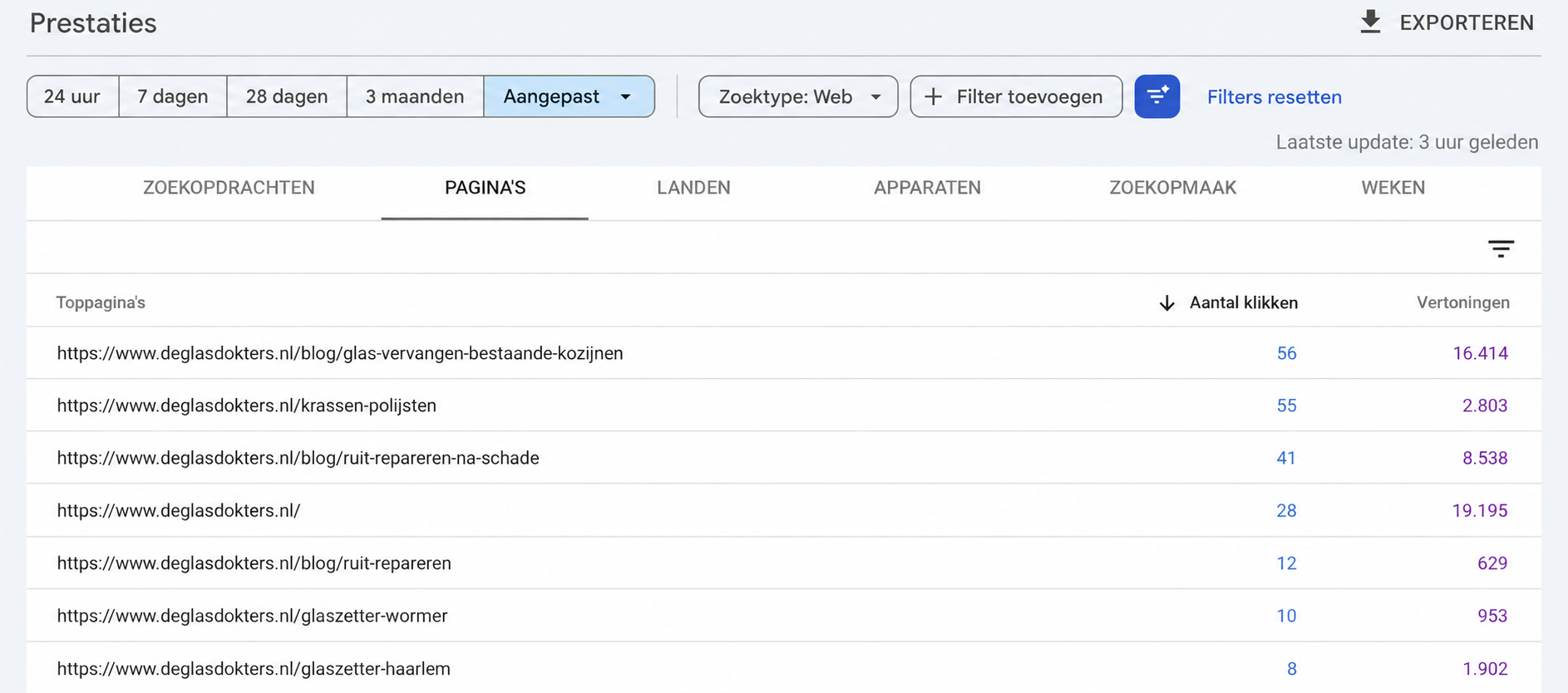Screen dimensions: 1568x693
Task: Click the Prestaties page heading
Action: (x=93, y=23)
